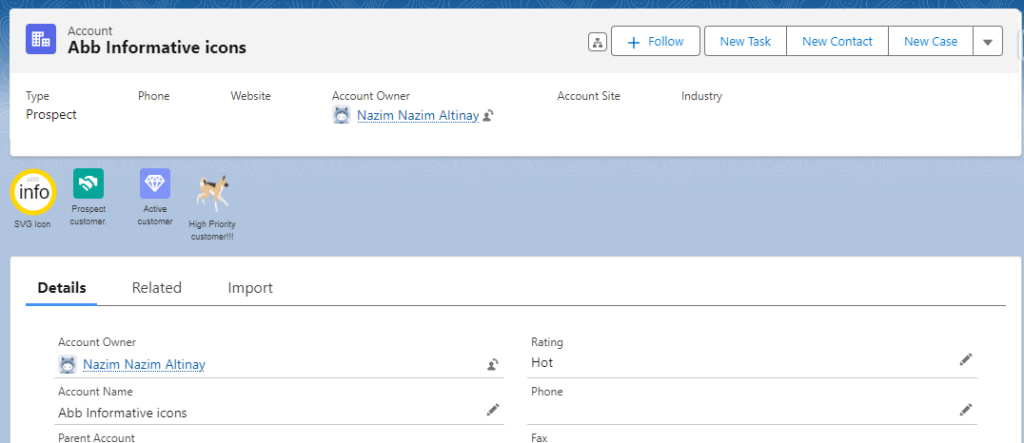1024x443 pixels.
Task: Expand the more actions dropdown arrow
Action: (x=987, y=42)
